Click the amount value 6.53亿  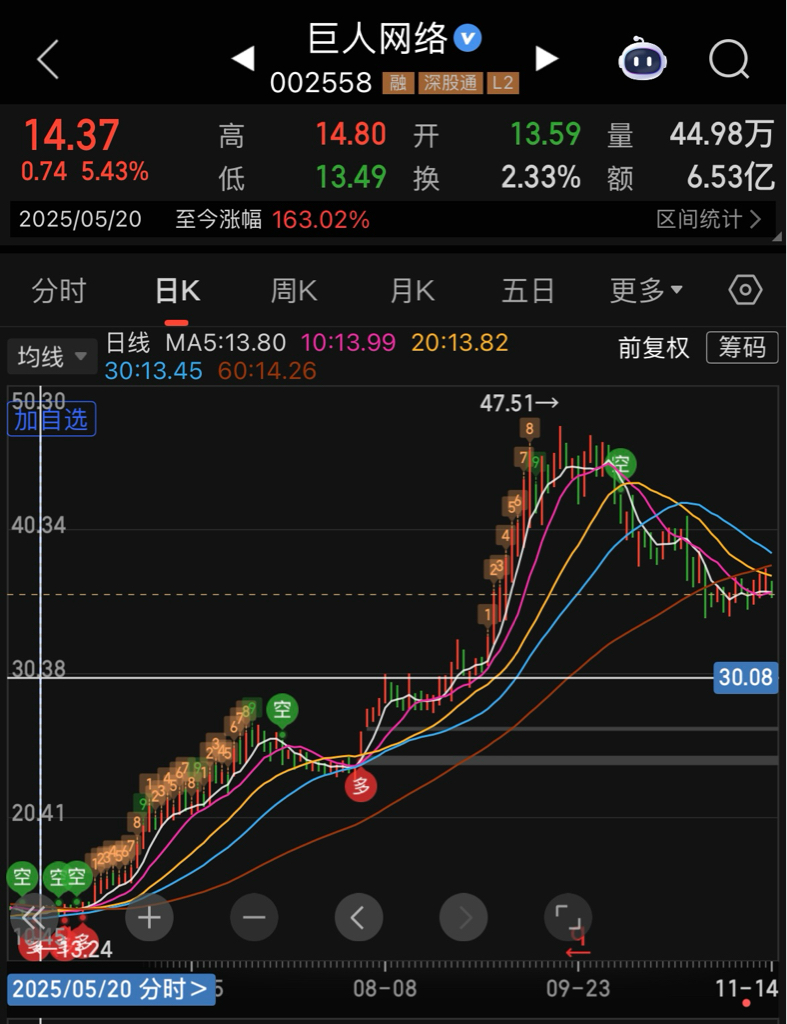(731, 177)
